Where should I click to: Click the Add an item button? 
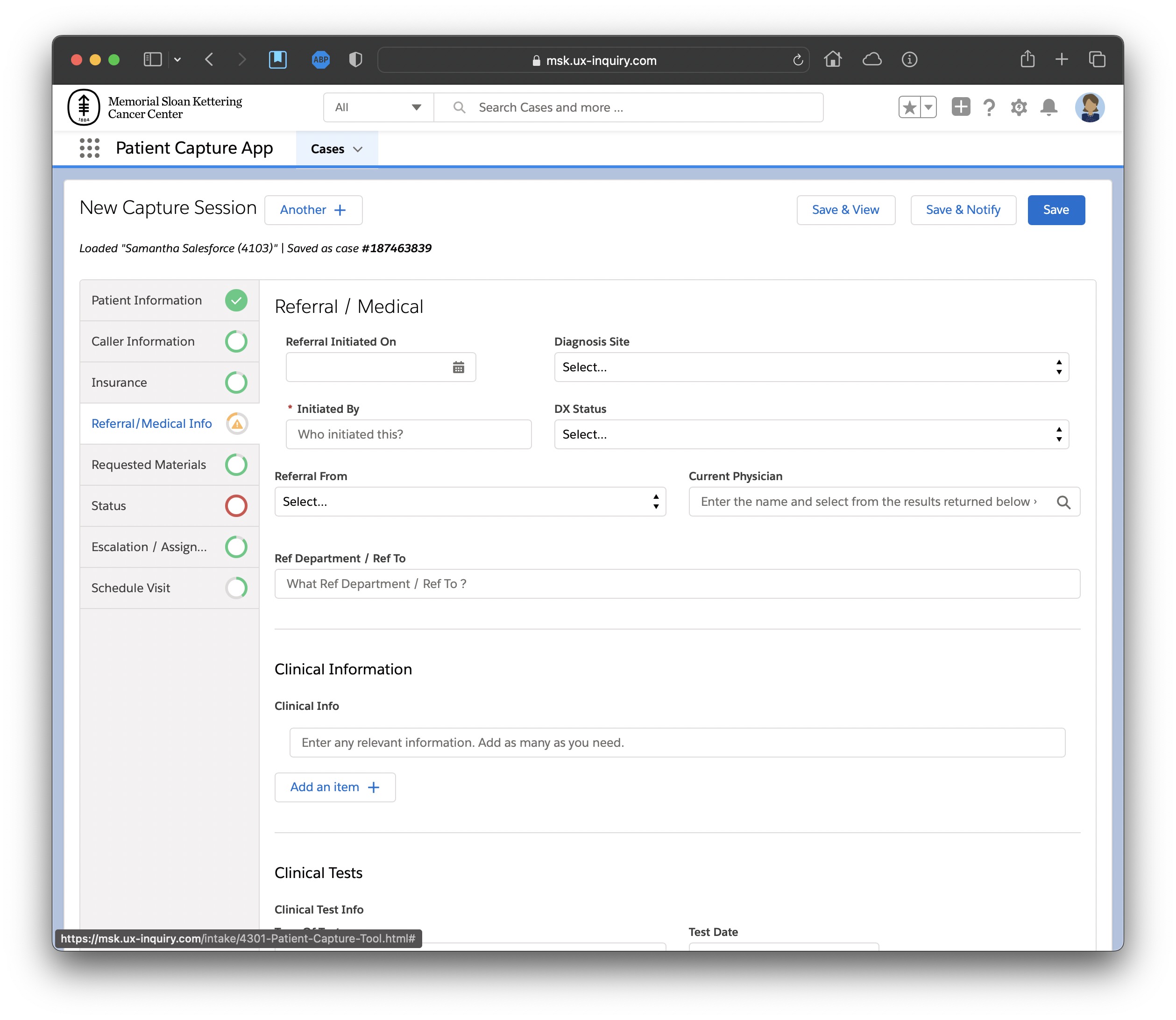pos(335,787)
